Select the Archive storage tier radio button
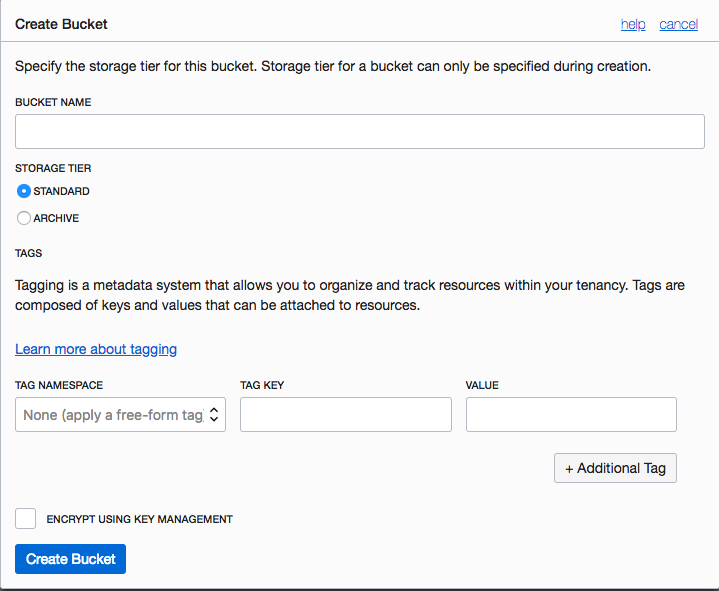 [23, 218]
